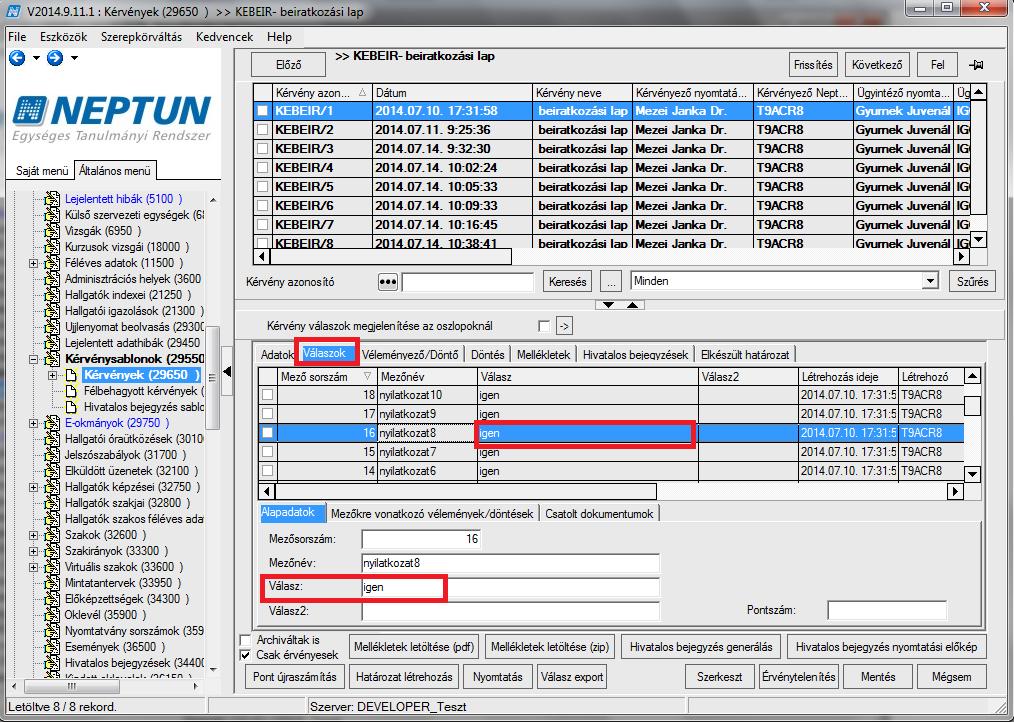Click the Szűrés button
This screenshot has width=1014, height=723.
(x=973, y=282)
